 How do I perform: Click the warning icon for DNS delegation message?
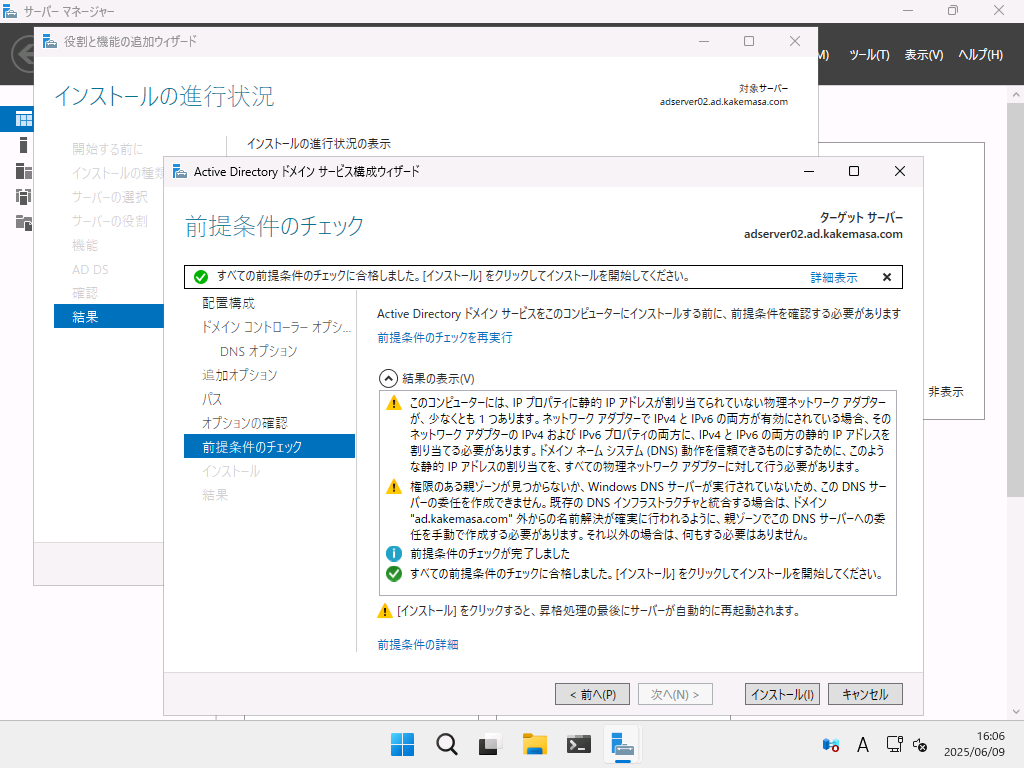394,487
